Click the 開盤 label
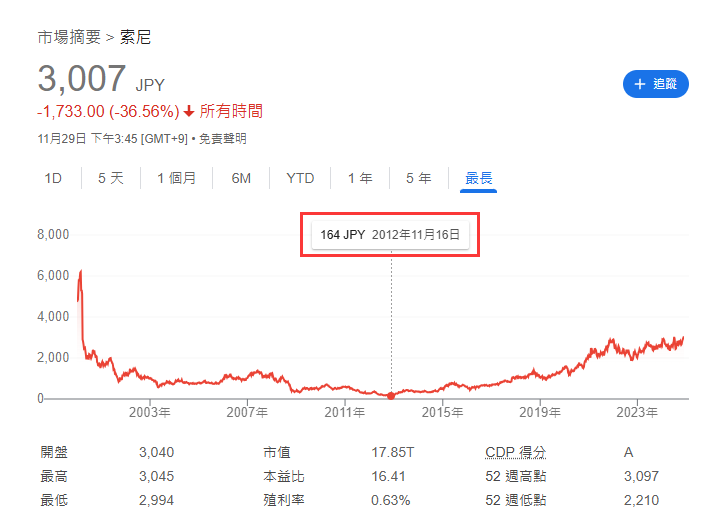 54,452
